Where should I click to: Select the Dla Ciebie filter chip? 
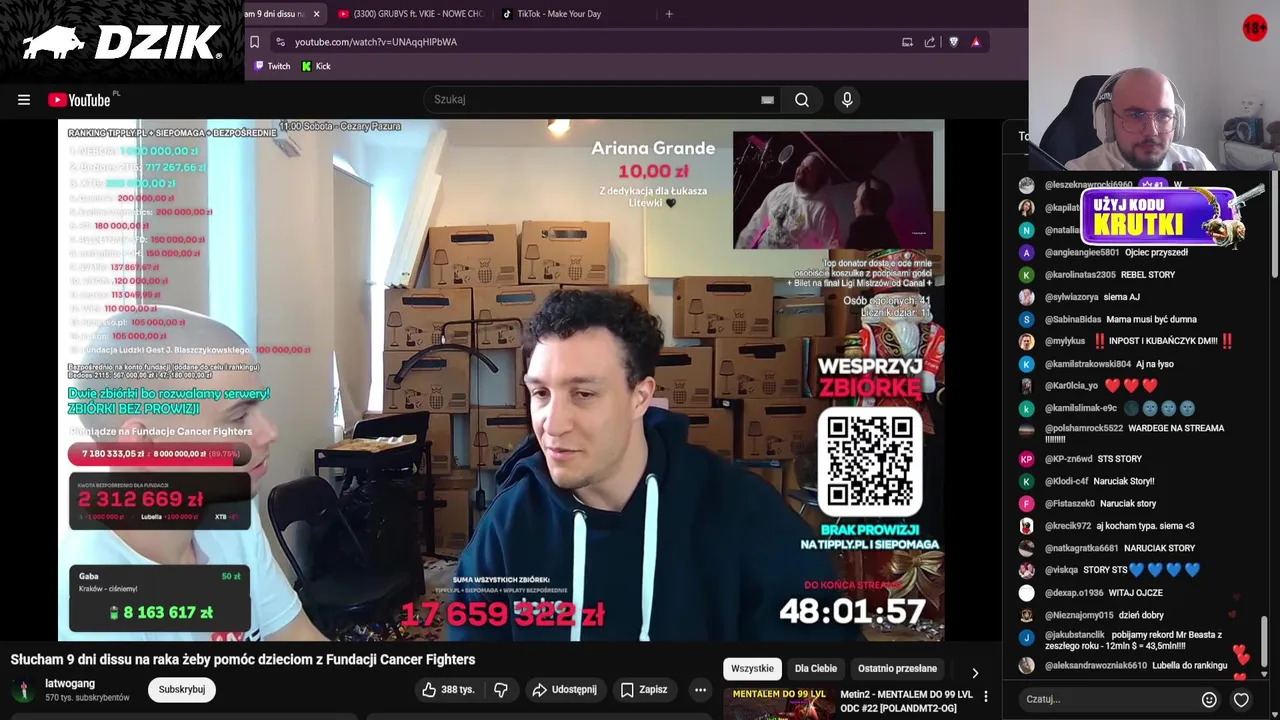(815, 668)
